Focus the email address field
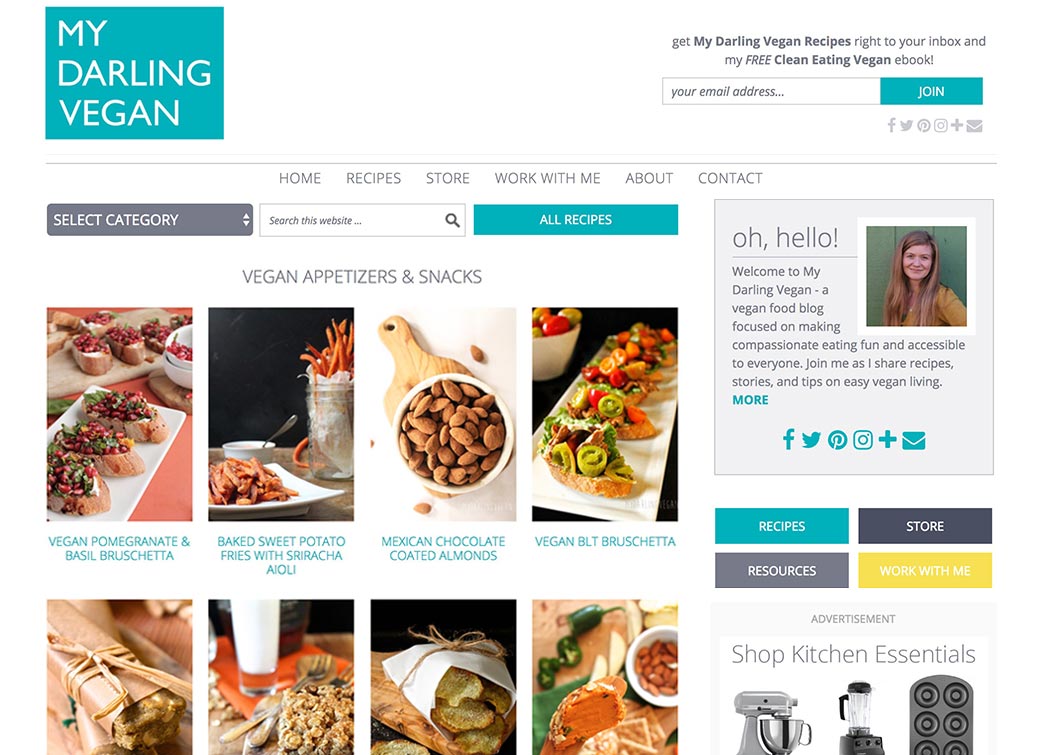The height and width of the screenshot is (755, 1040). point(771,92)
